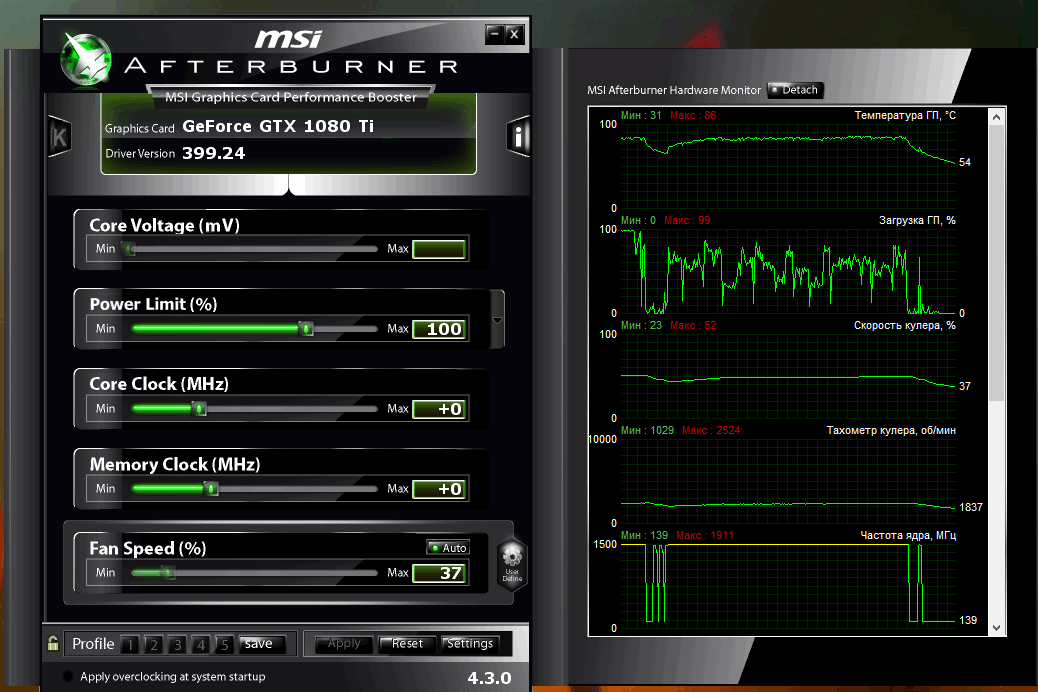Viewport: 1038px width, 692px height.
Task: Save the current profile
Action: tap(262, 644)
